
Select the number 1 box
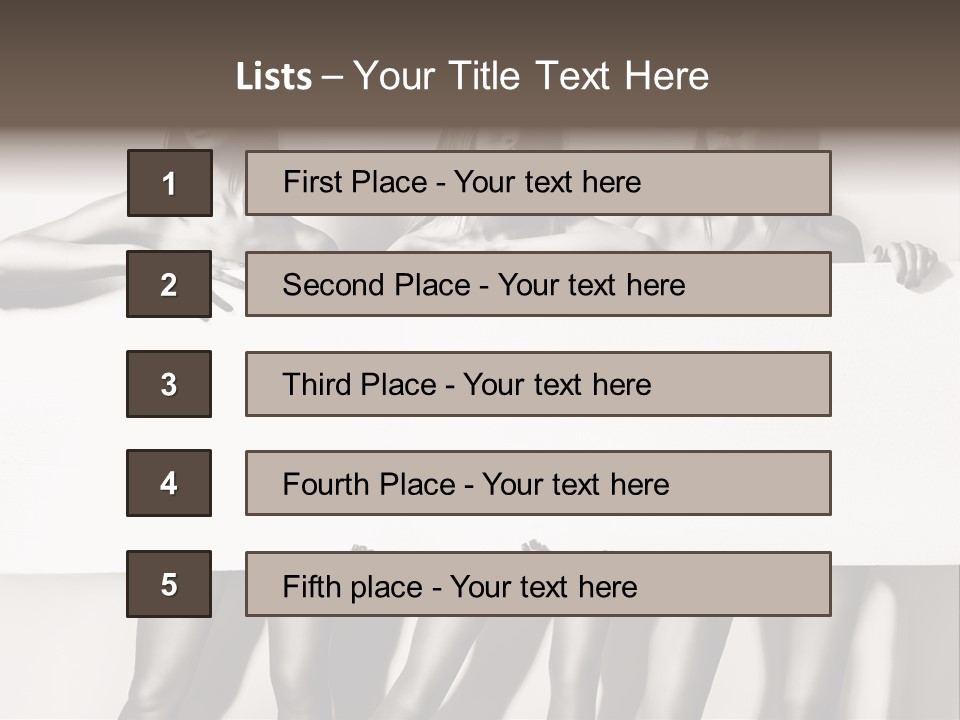click(169, 183)
